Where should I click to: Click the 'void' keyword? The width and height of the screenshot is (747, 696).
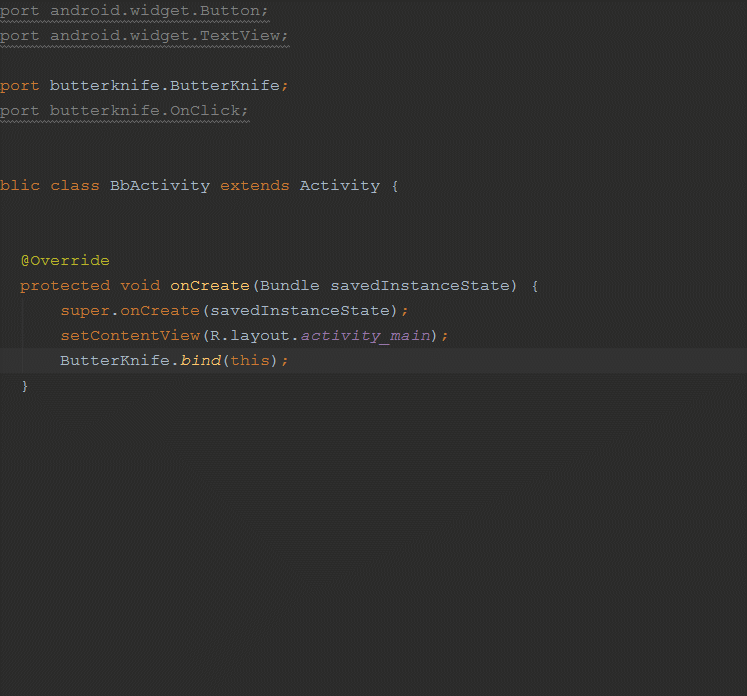coord(140,285)
